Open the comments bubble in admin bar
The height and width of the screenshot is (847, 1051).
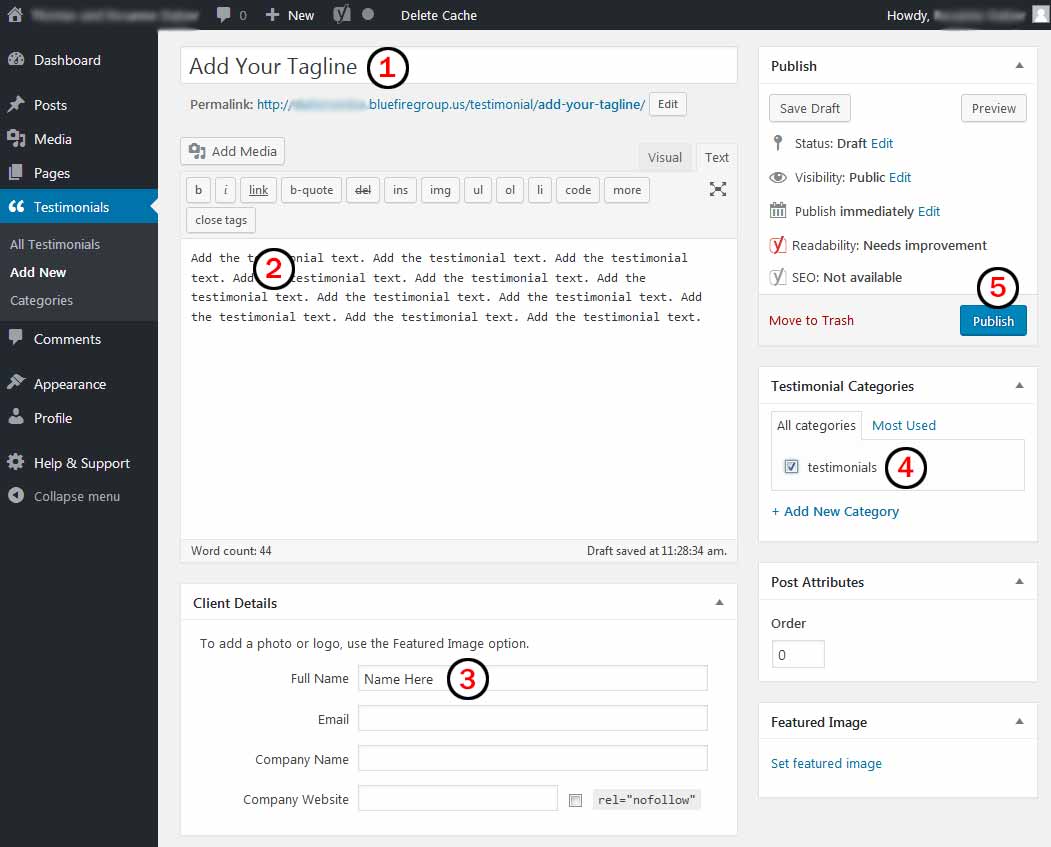tap(224, 15)
